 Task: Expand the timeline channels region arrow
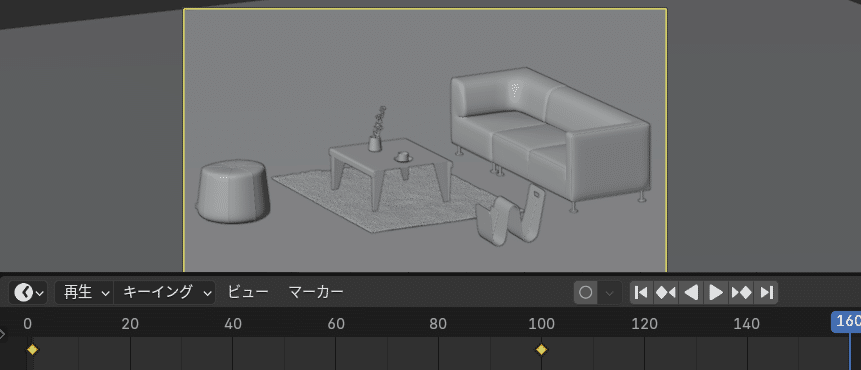2,333
